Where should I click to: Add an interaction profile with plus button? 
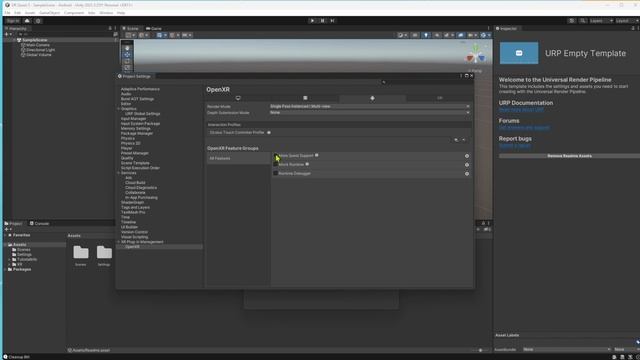456,140
